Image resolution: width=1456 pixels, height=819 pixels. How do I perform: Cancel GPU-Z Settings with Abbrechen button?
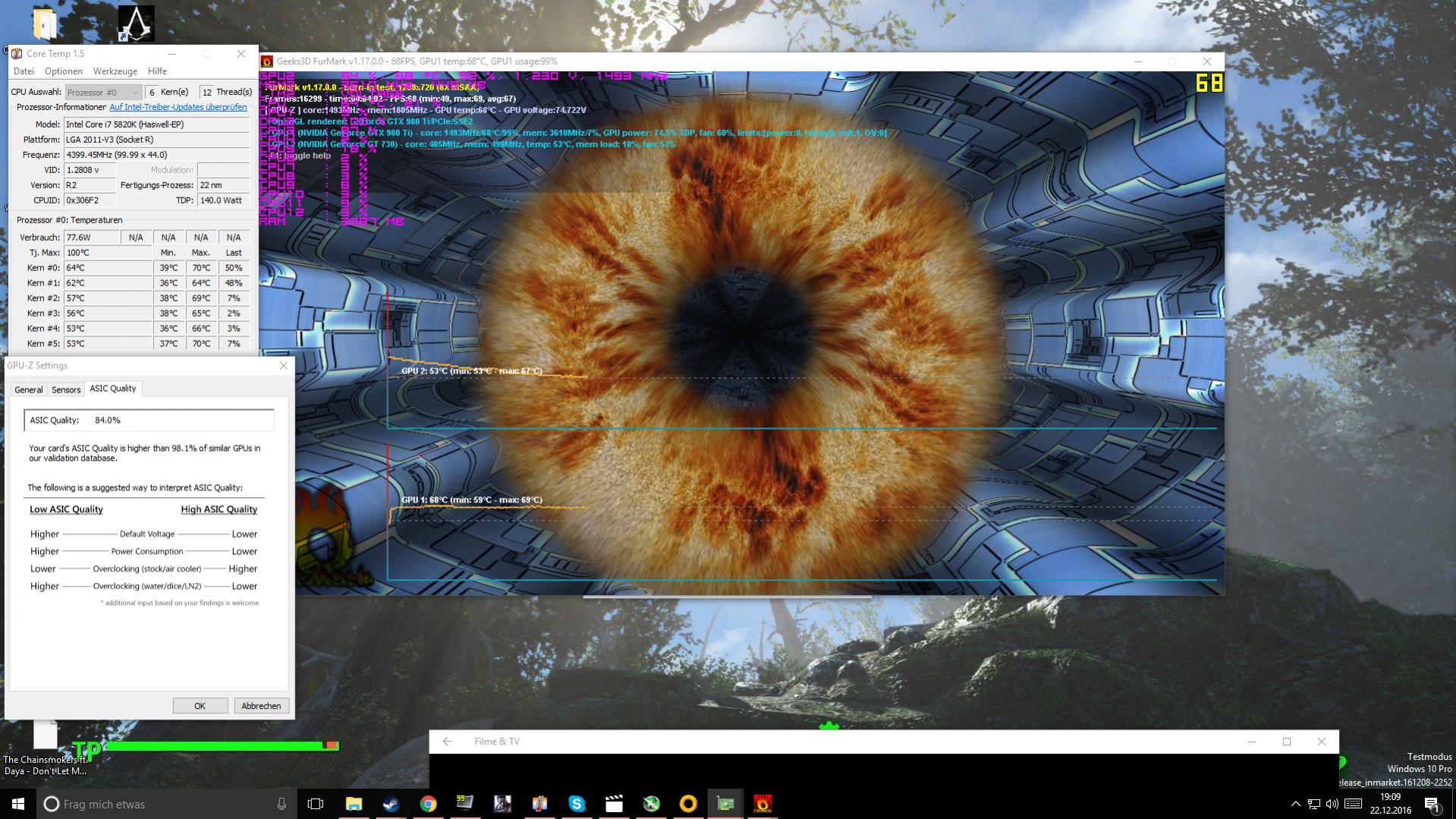261,706
